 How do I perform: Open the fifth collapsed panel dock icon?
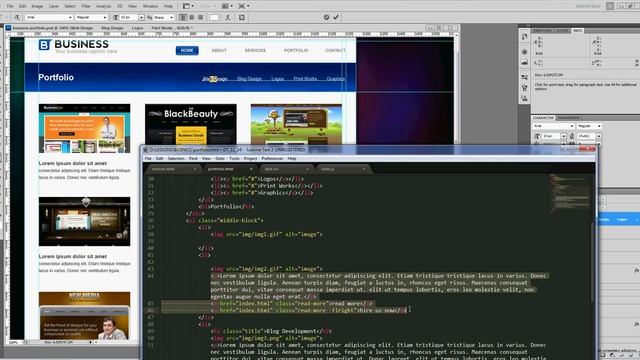(524, 88)
